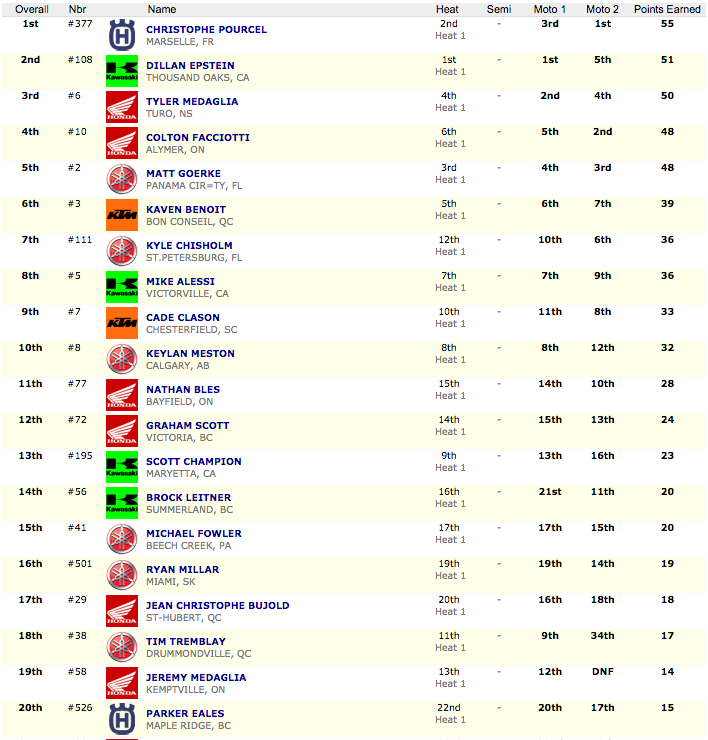708x740 pixels.
Task: Click 12th heat result for Kyle Chisholm
Action: (448, 240)
